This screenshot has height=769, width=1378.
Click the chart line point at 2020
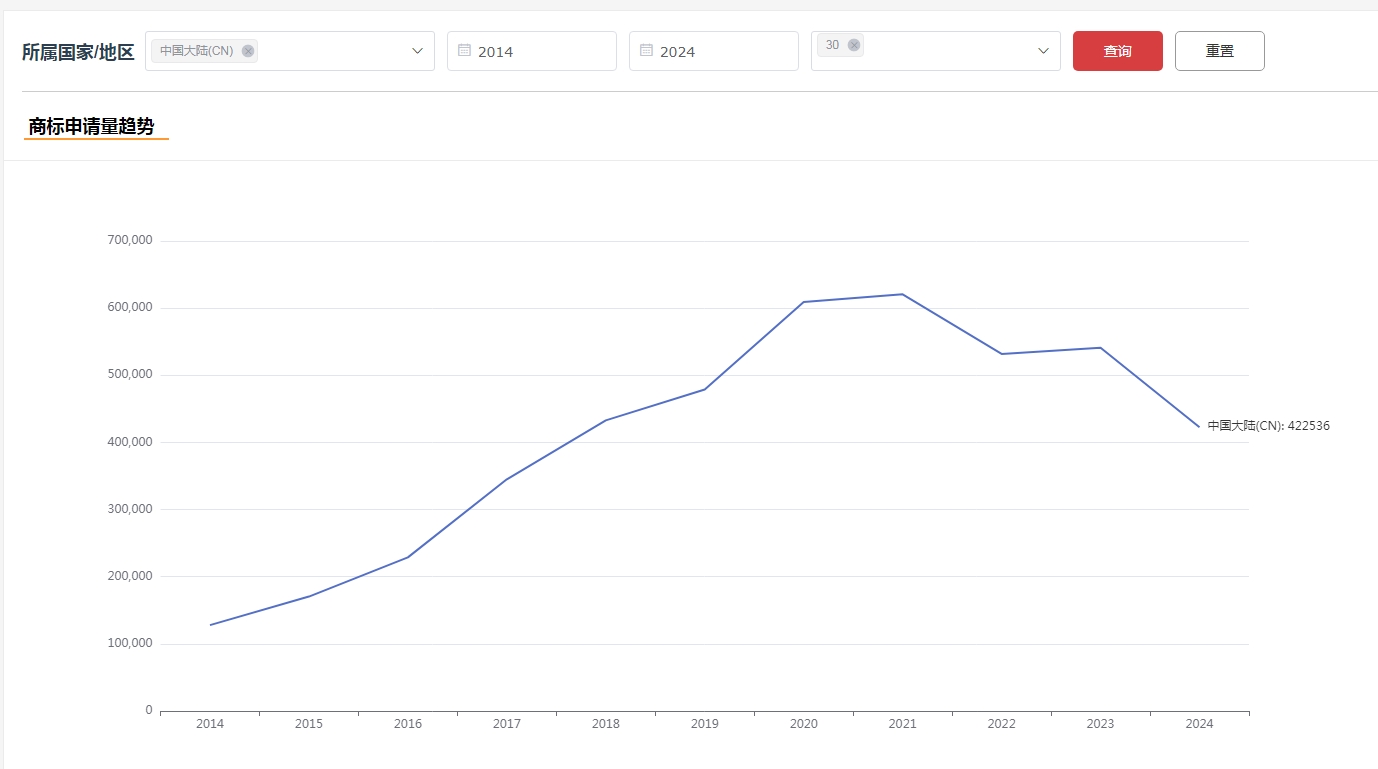tap(803, 302)
